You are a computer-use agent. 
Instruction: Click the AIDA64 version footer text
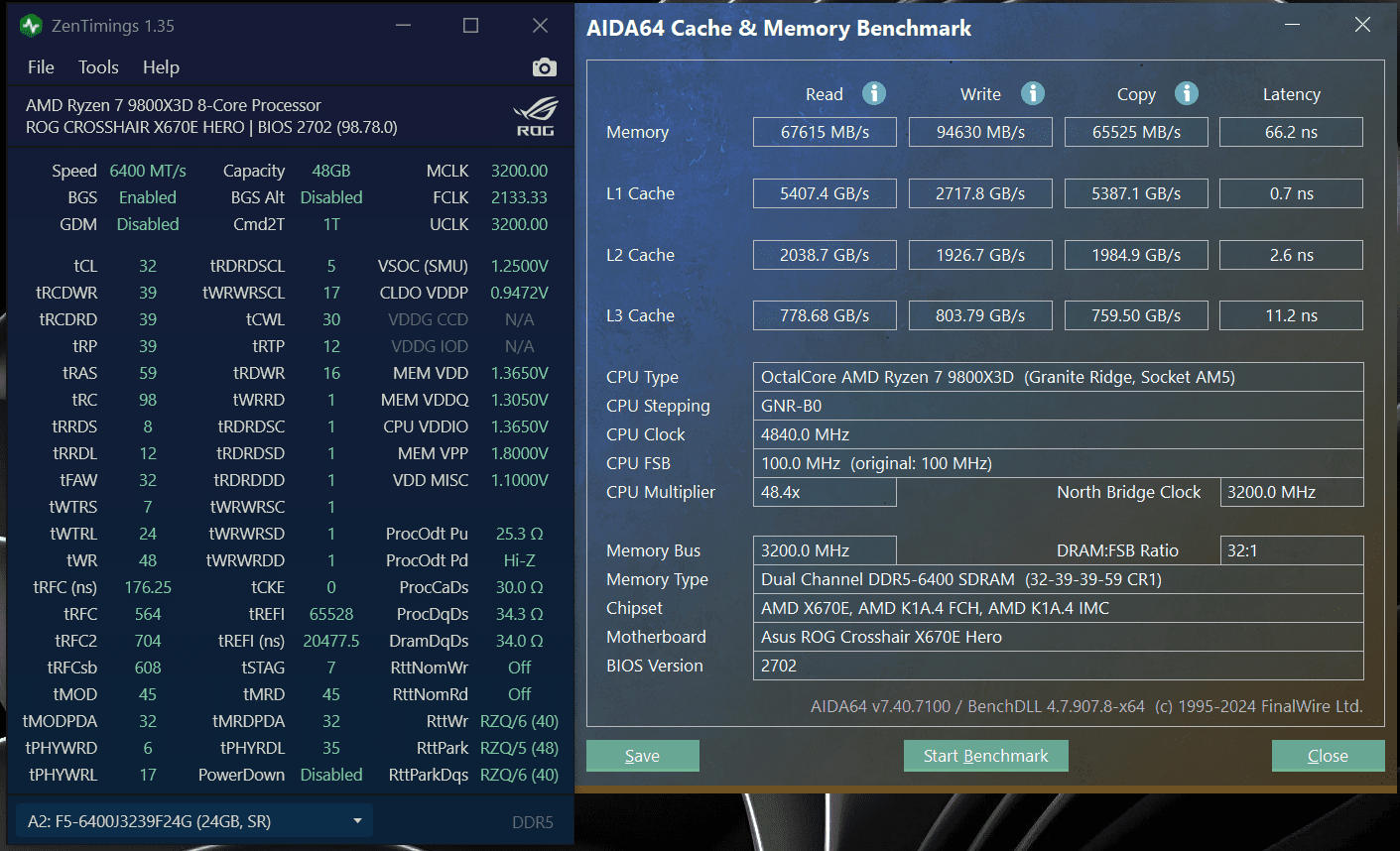pos(1086,706)
